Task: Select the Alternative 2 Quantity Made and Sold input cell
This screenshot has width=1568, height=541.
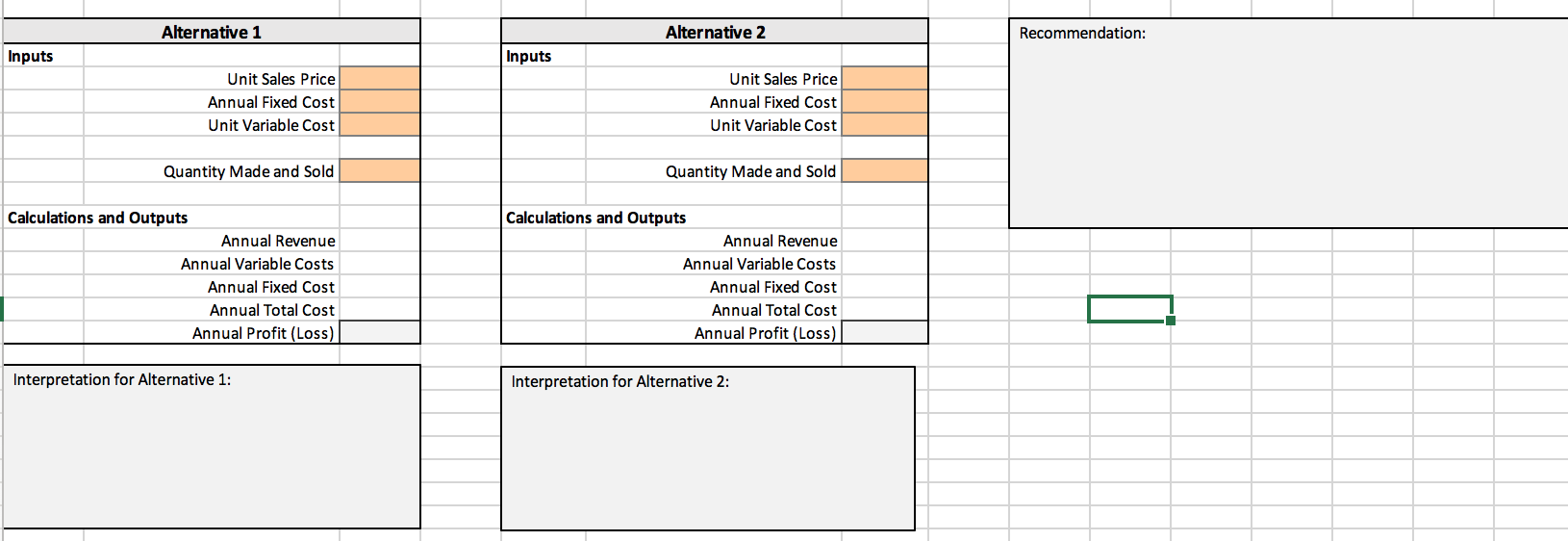Action: click(885, 170)
